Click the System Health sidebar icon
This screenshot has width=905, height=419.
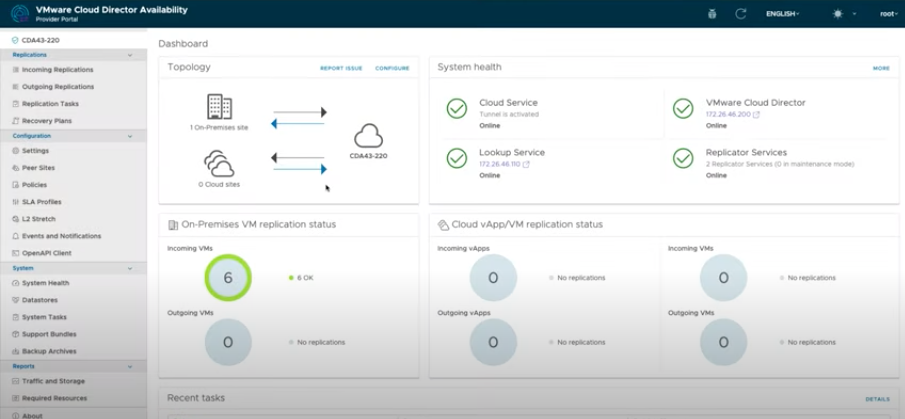coord(16,283)
